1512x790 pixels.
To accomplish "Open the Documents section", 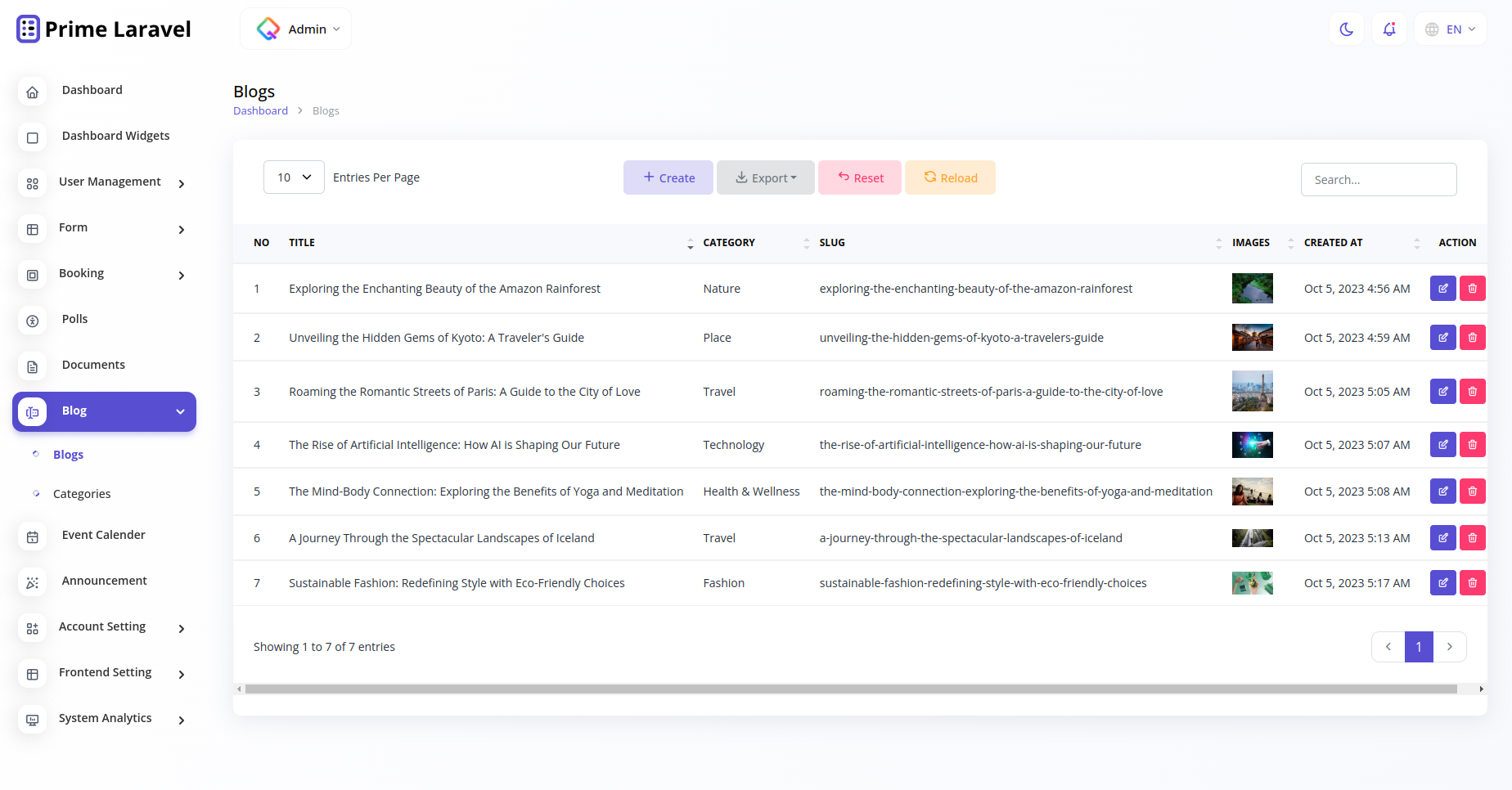I will tap(92, 365).
